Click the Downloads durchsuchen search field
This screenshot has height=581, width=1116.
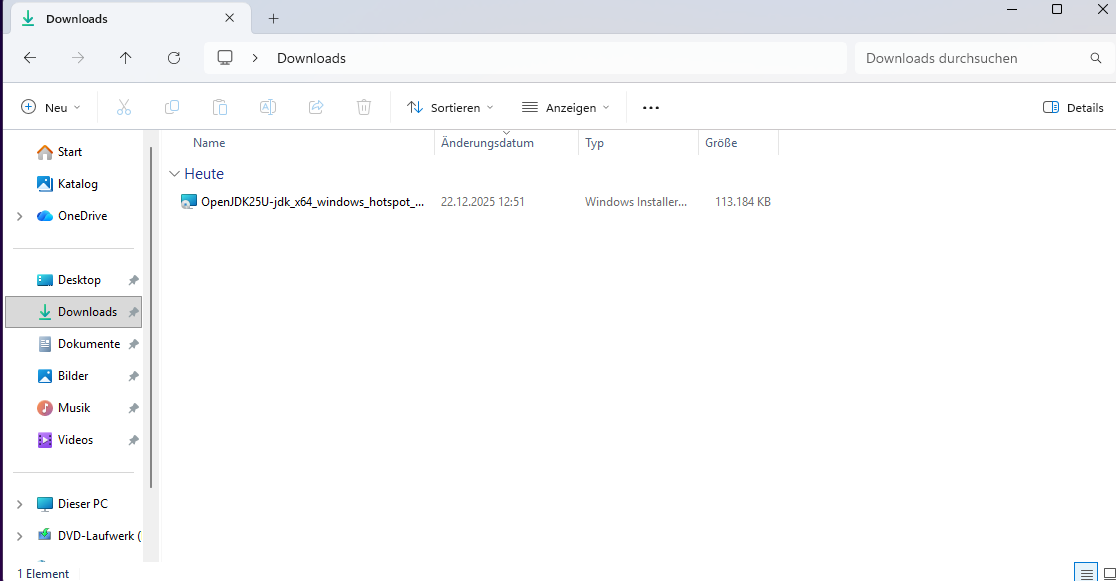(x=970, y=58)
